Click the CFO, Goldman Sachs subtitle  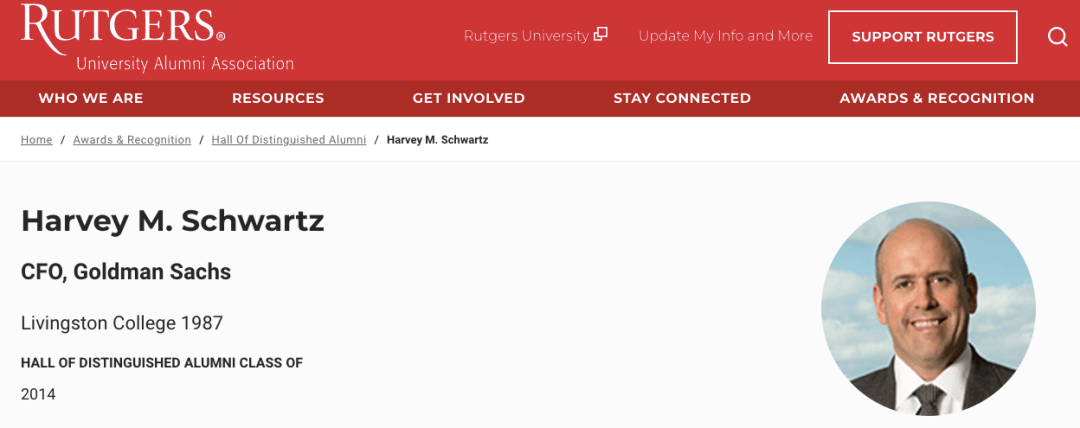(126, 271)
